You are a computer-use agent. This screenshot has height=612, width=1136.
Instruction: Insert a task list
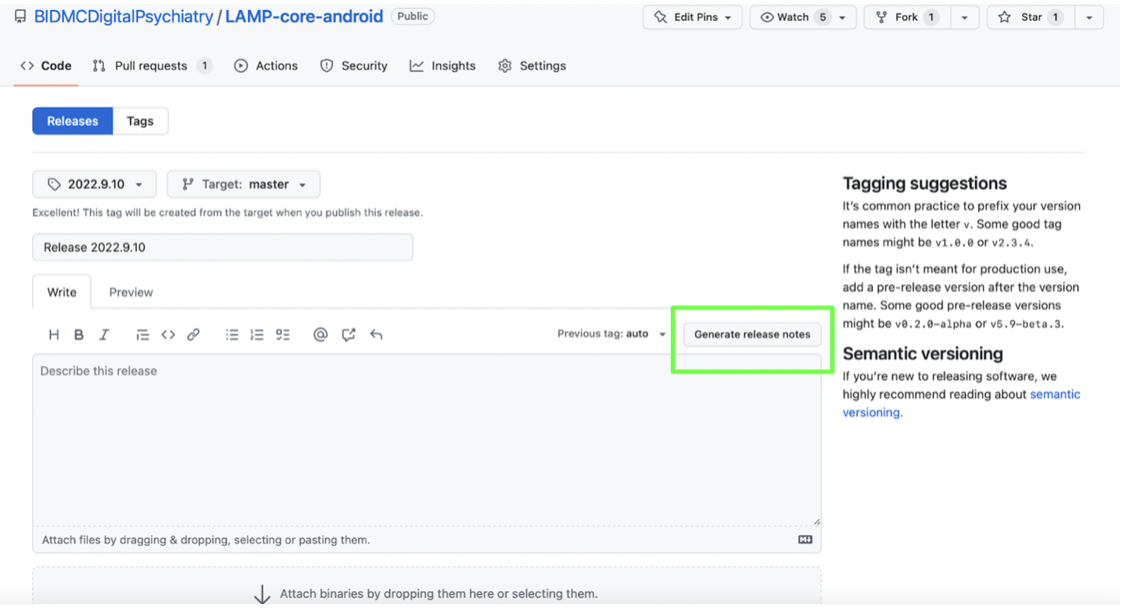283,335
